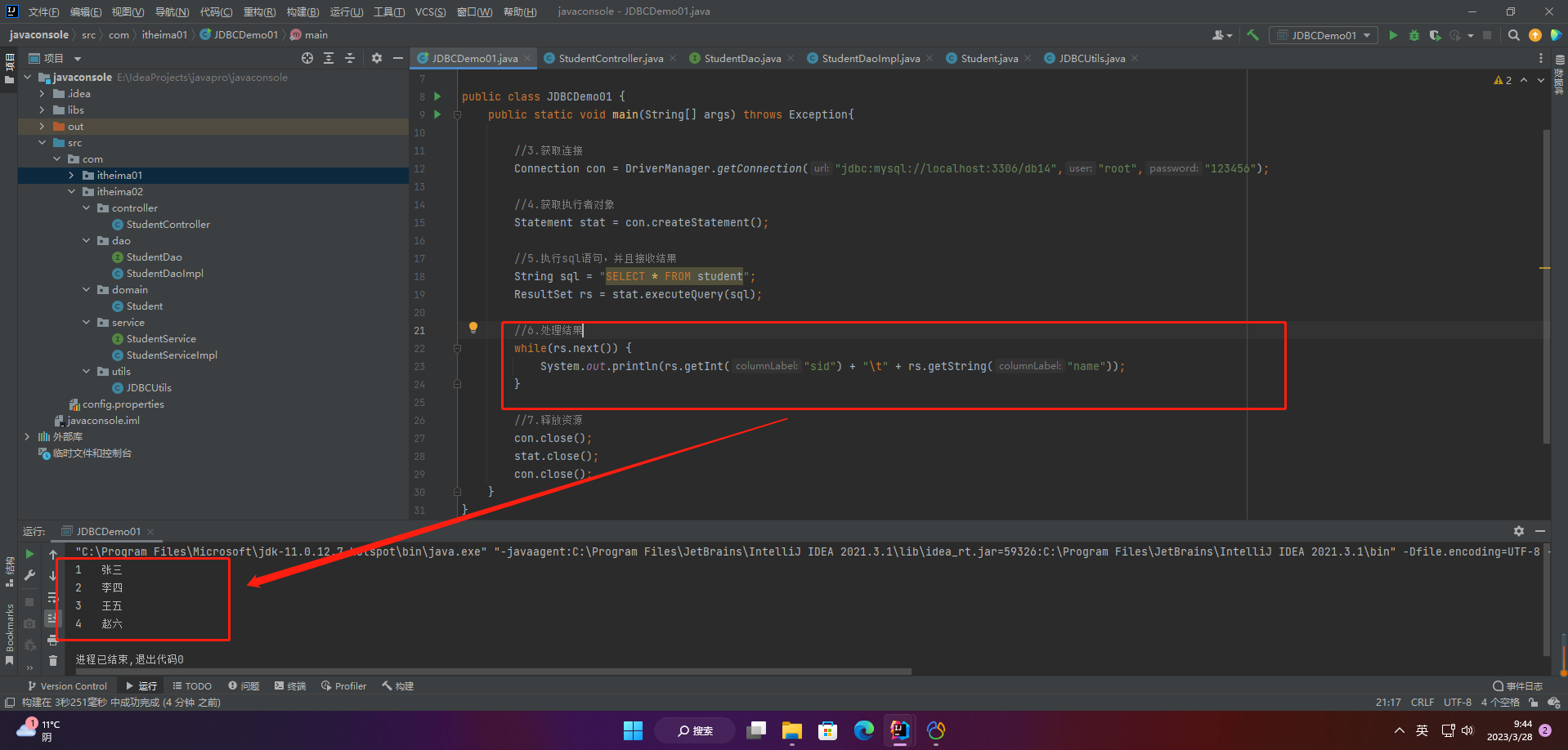Collapse the itheima02 package

[72, 192]
